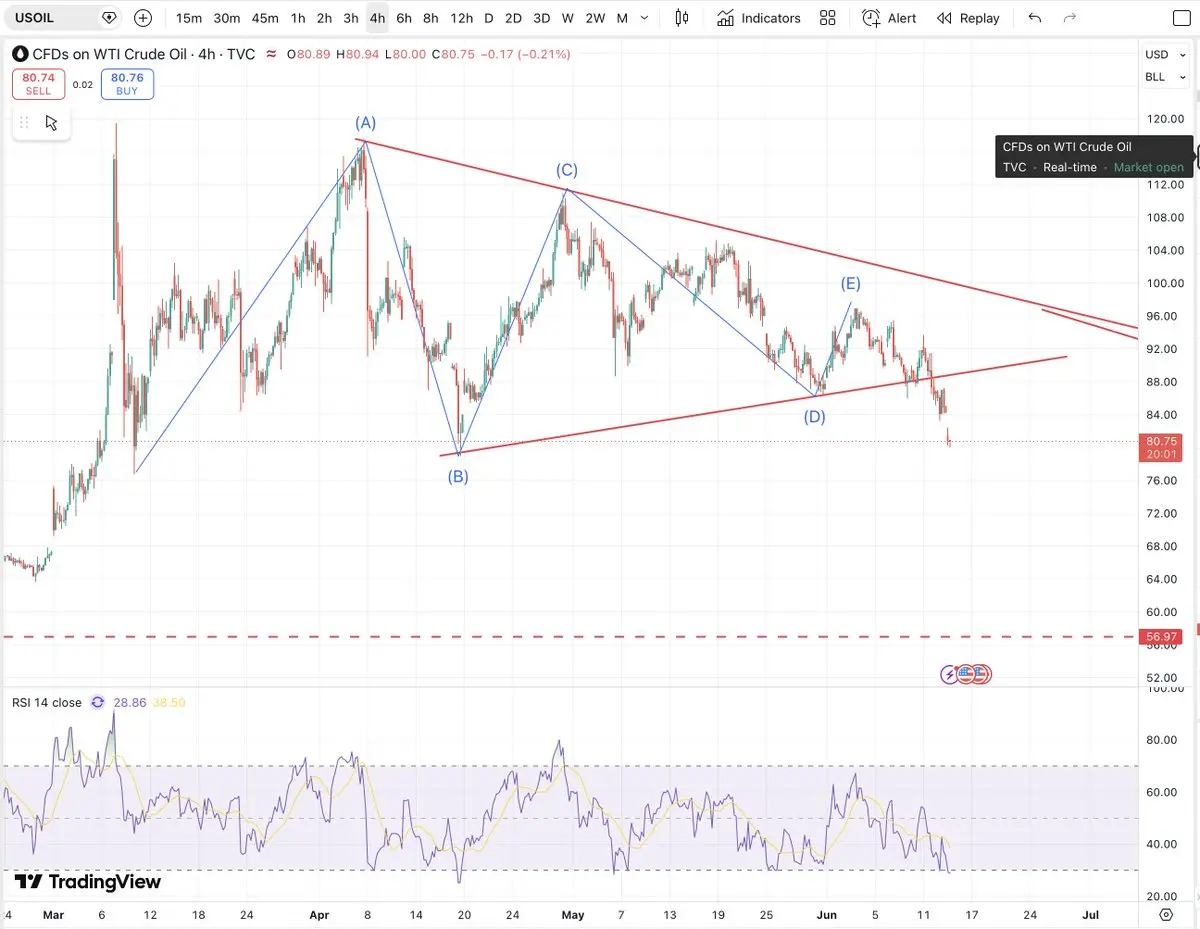
Task: Switch to the 2h interval
Action: tap(324, 18)
